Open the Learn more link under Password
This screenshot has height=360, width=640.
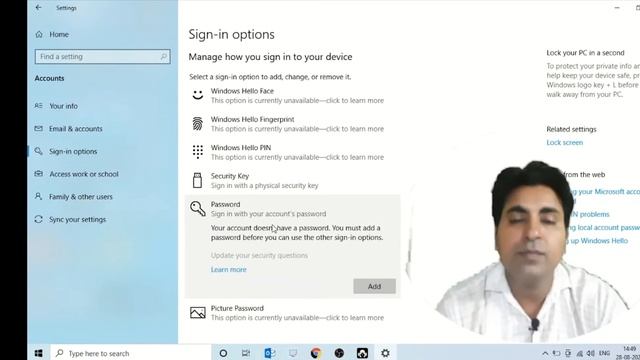coord(229,270)
